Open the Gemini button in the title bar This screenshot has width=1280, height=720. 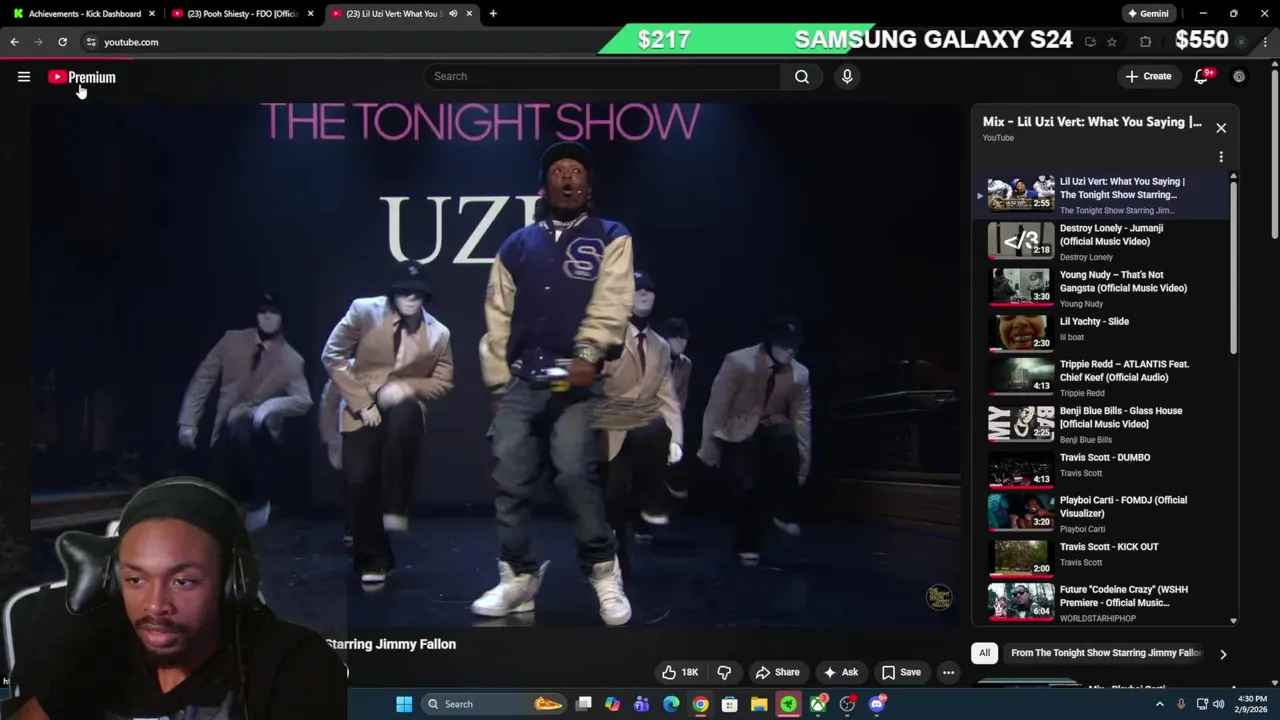coord(1148,14)
